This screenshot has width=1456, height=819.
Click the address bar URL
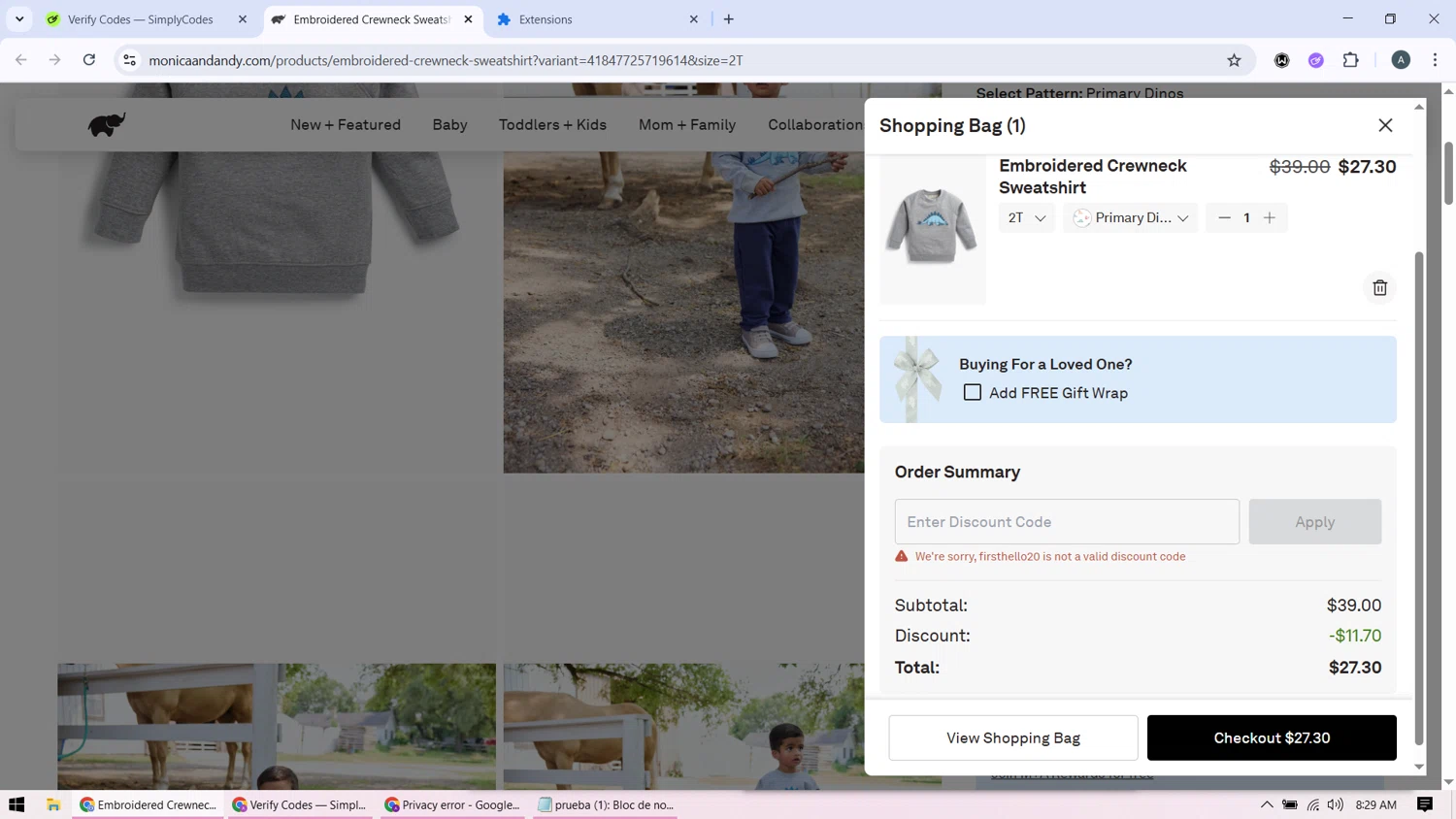(446, 60)
